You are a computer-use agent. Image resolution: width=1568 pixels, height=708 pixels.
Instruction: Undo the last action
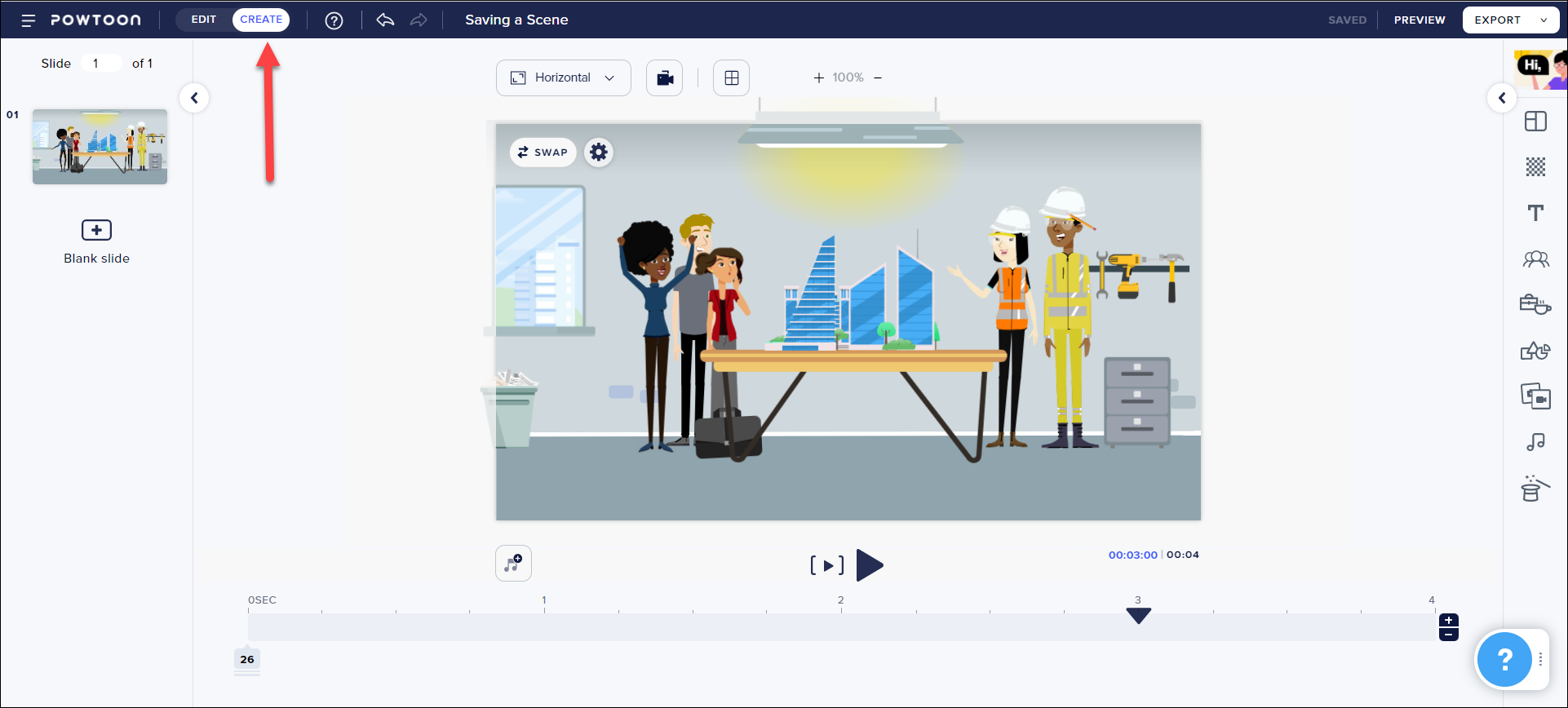[x=385, y=20]
